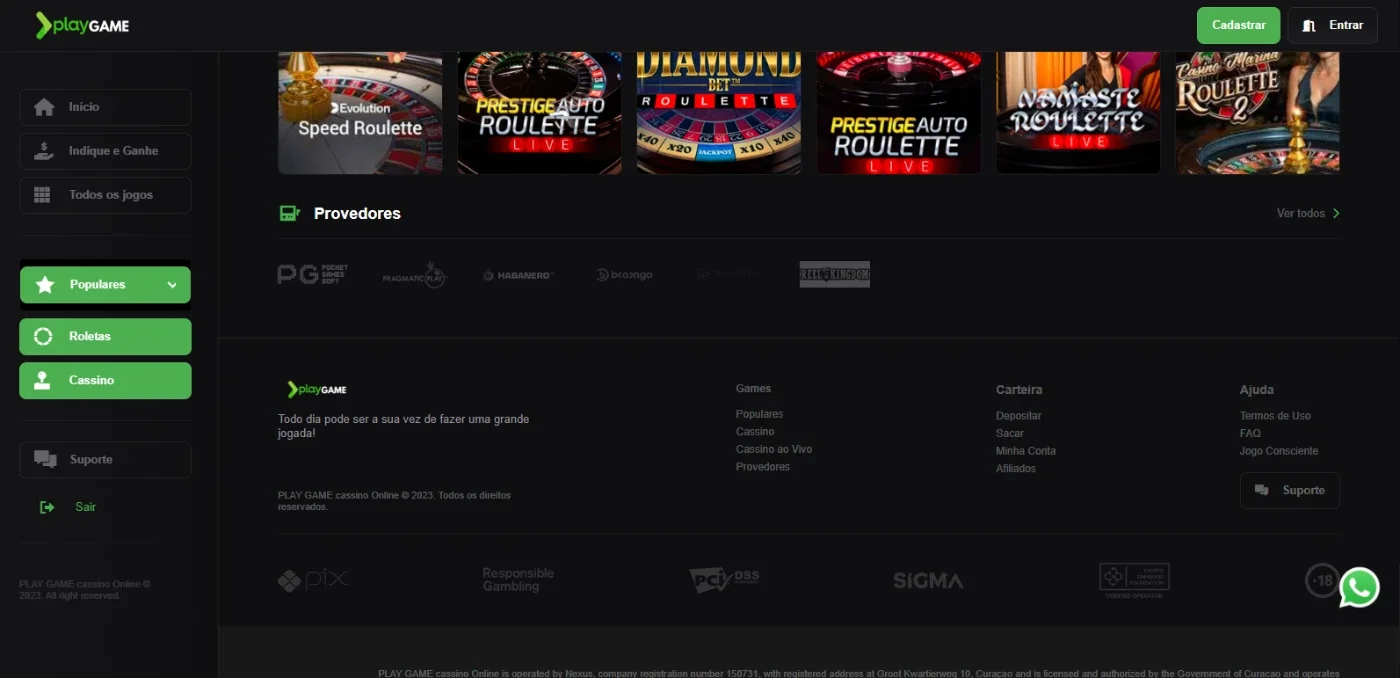Open Suporte in the left sidebar

tap(105, 459)
